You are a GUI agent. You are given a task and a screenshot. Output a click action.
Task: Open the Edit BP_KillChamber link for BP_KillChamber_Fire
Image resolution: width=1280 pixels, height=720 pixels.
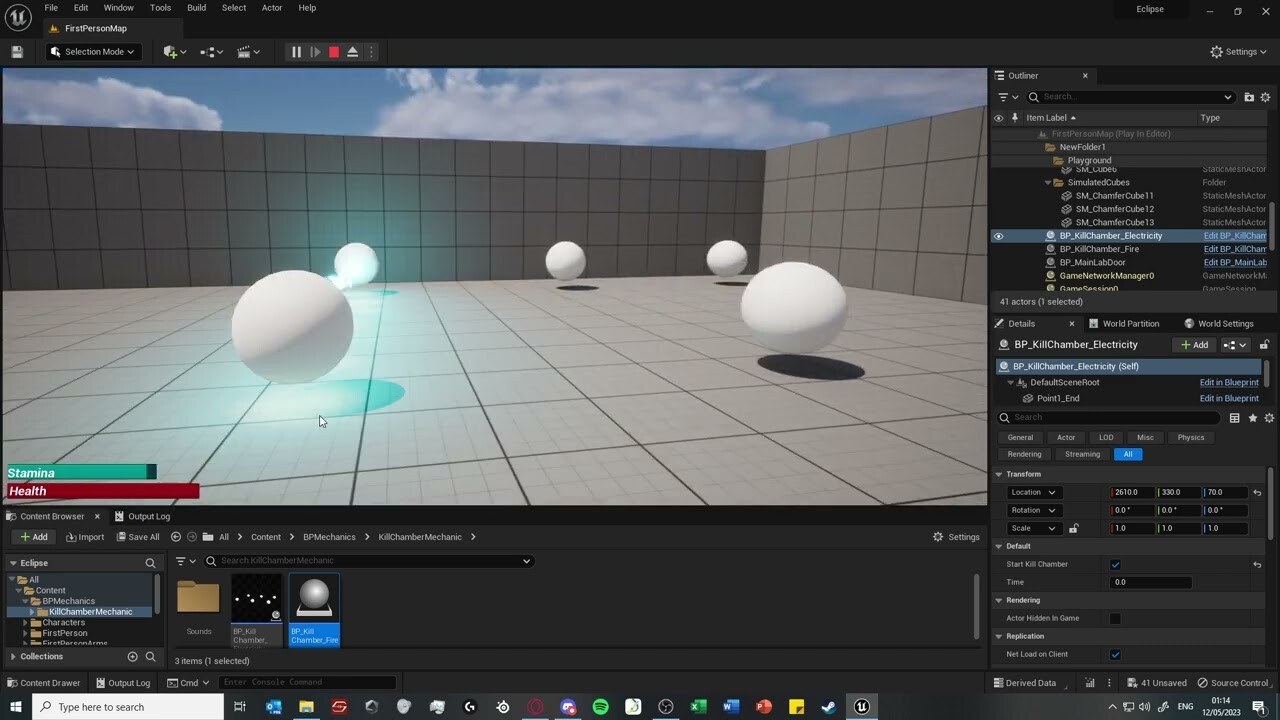[x=1235, y=249]
